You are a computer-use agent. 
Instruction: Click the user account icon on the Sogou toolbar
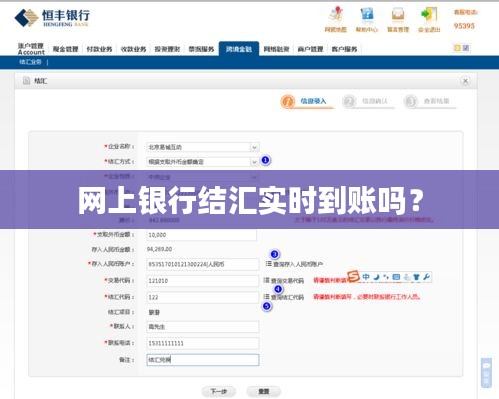click(406, 277)
